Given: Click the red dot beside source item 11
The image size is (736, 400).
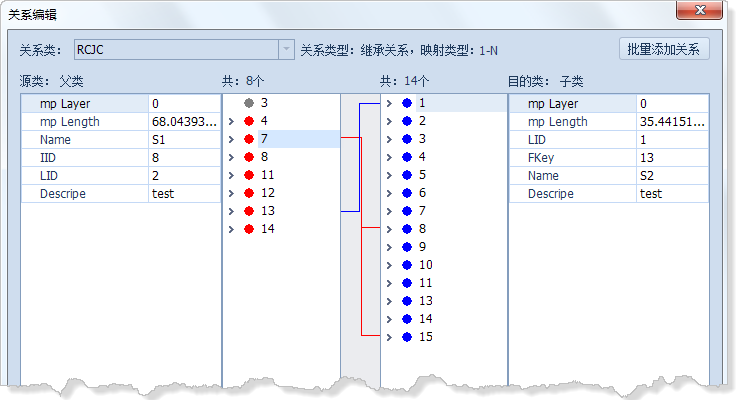Looking at the screenshot, I should coord(248,175).
